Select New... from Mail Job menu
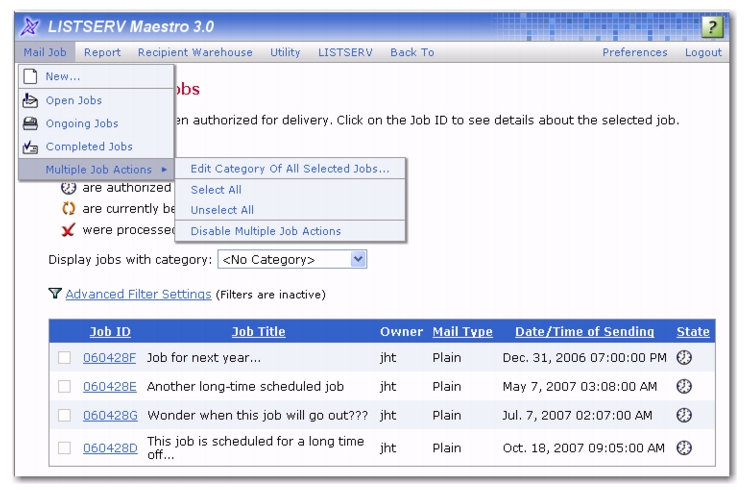 tap(96, 76)
